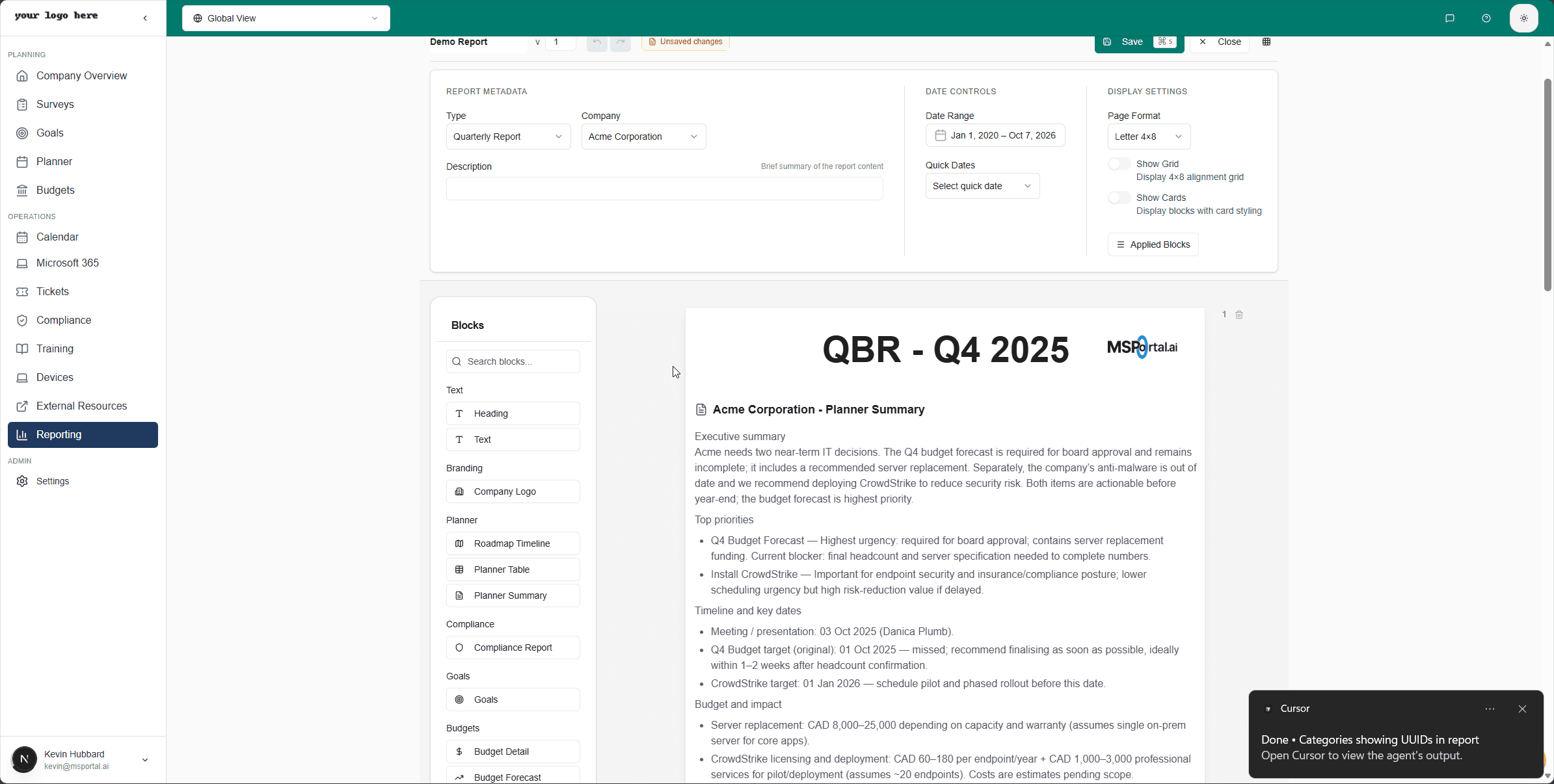Expand the profile chevron next to Kevin Hubbard
This screenshot has width=1554, height=784.
(144, 760)
